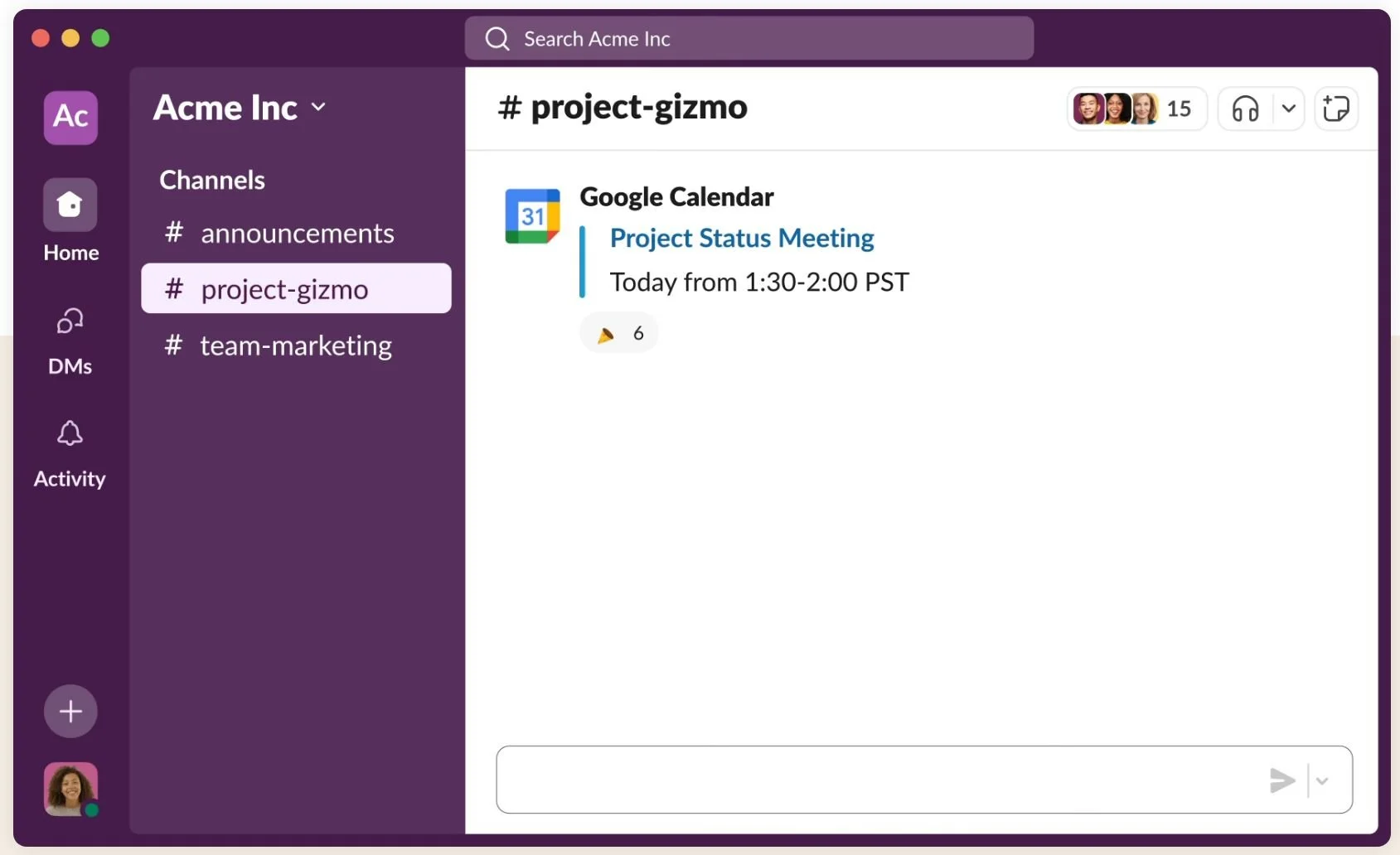Open the Home view
This screenshot has width=1400, height=855.
(70, 205)
